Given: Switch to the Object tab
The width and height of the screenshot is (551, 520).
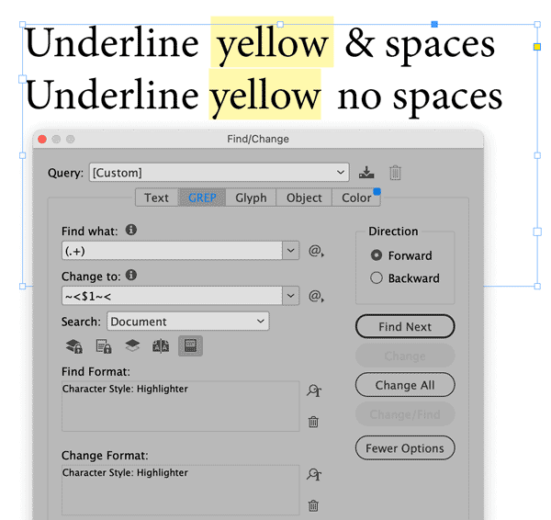Looking at the screenshot, I should point(304,198).
